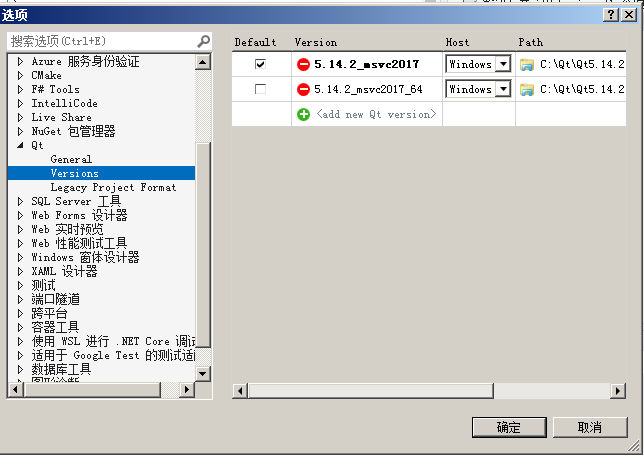This screenshot has height=455, width=644.
Task: Select Legacy Project Format under Qt
Action: pos(113,187)
